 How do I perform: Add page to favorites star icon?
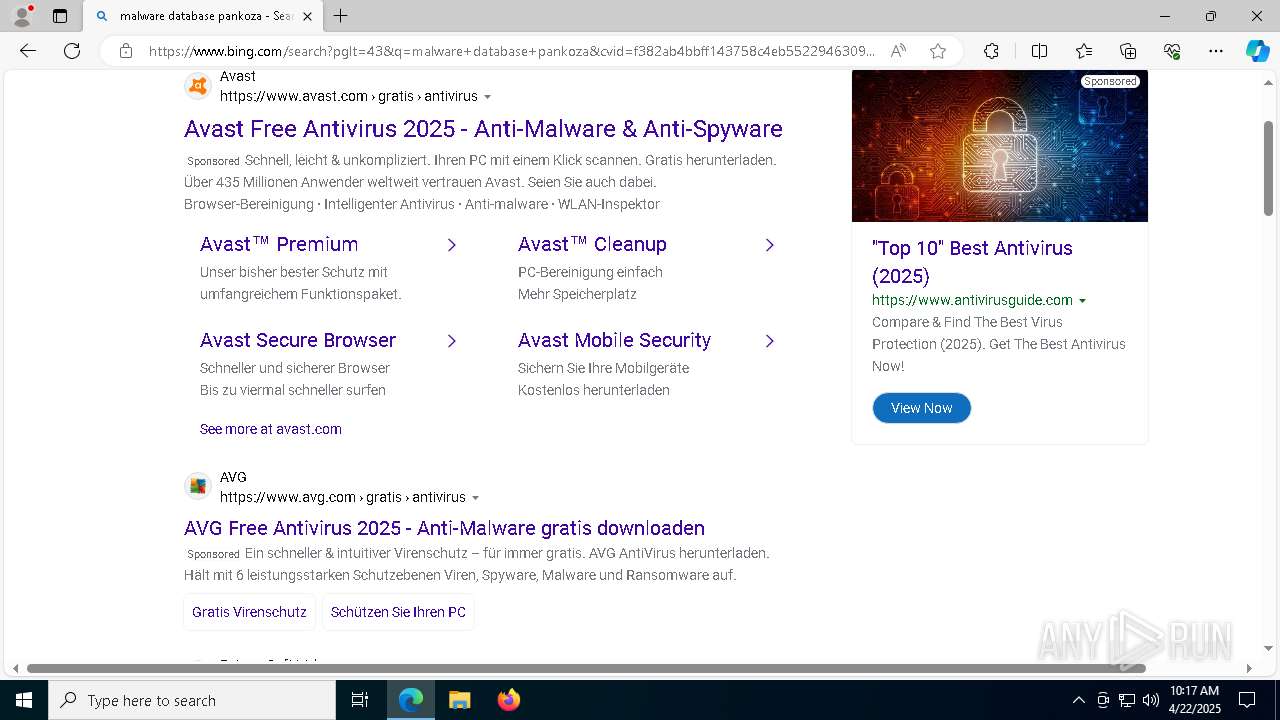click(937, 51)
